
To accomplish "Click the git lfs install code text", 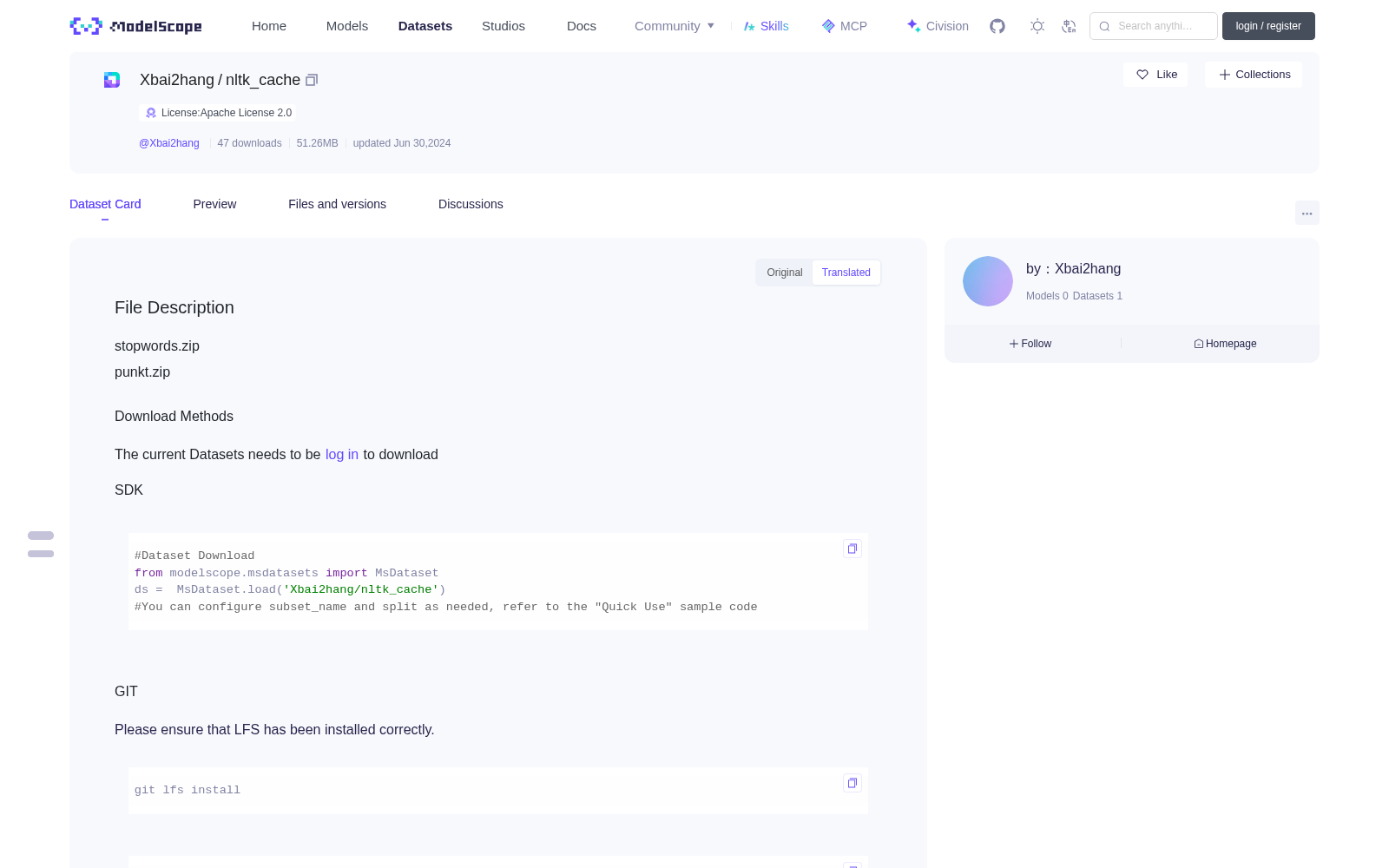I will 188,790.
